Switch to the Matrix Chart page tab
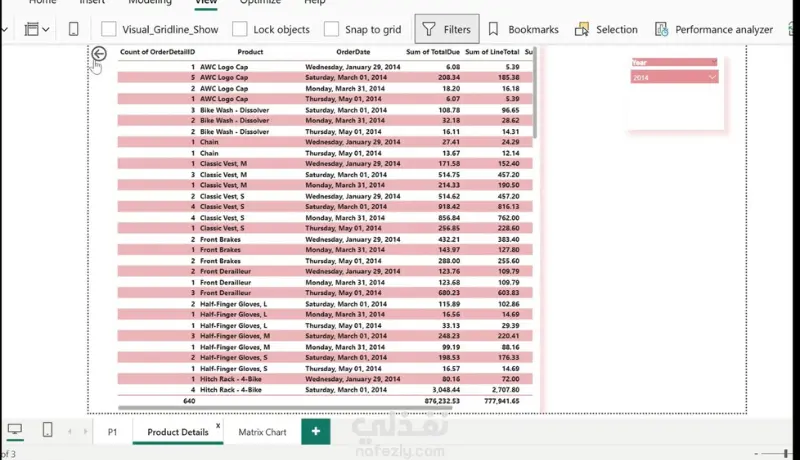 [262, 432]
